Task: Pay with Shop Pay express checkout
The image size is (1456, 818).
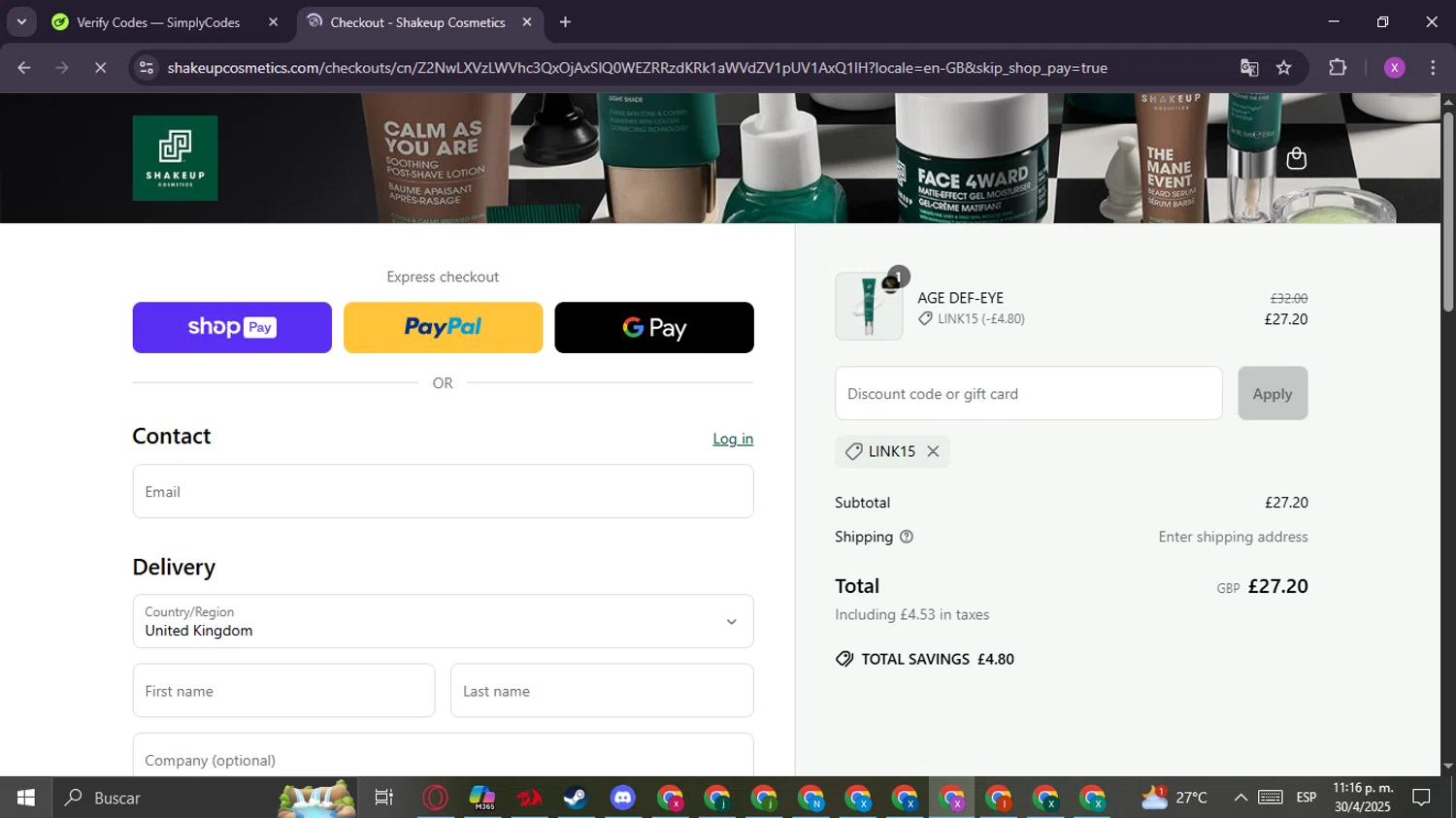Action: click(232, 327)
